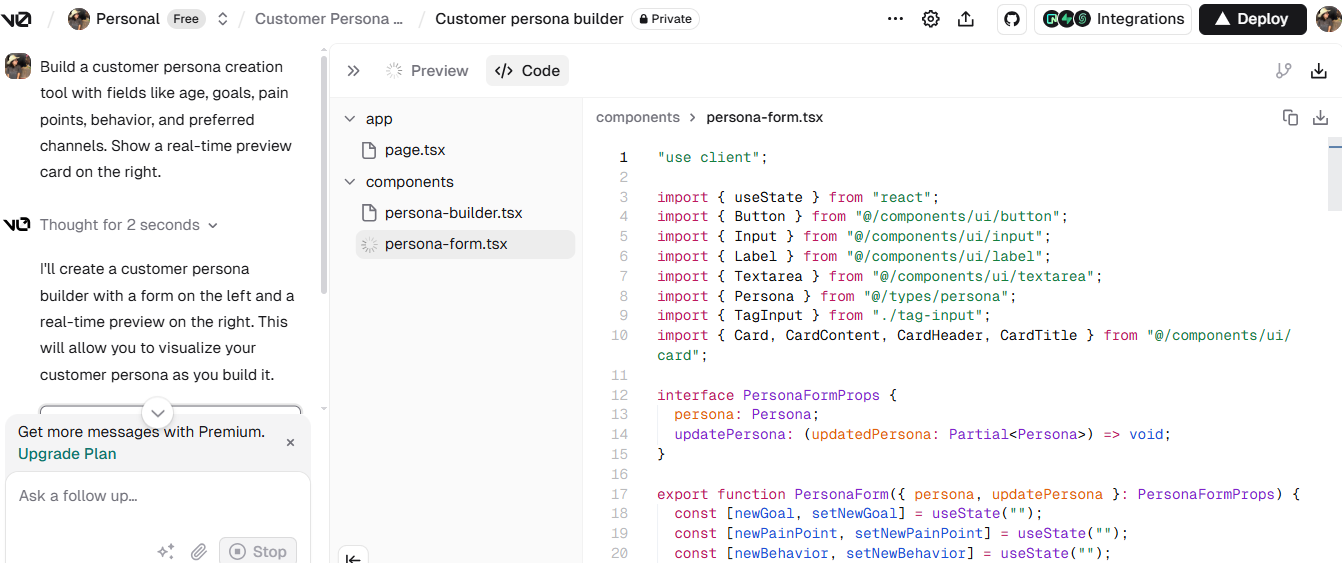Open the more options ellipsis menu
Image resolution: width=1342 pixels, height=563 pixels.
(x=895, y=19)
